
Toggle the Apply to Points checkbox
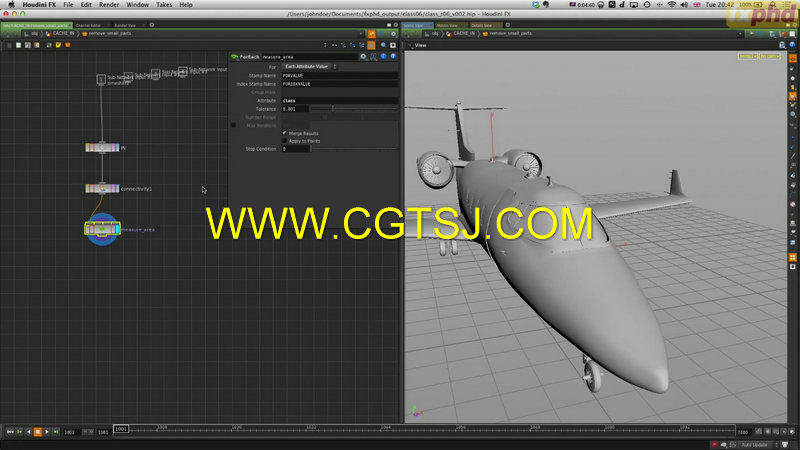285,141
